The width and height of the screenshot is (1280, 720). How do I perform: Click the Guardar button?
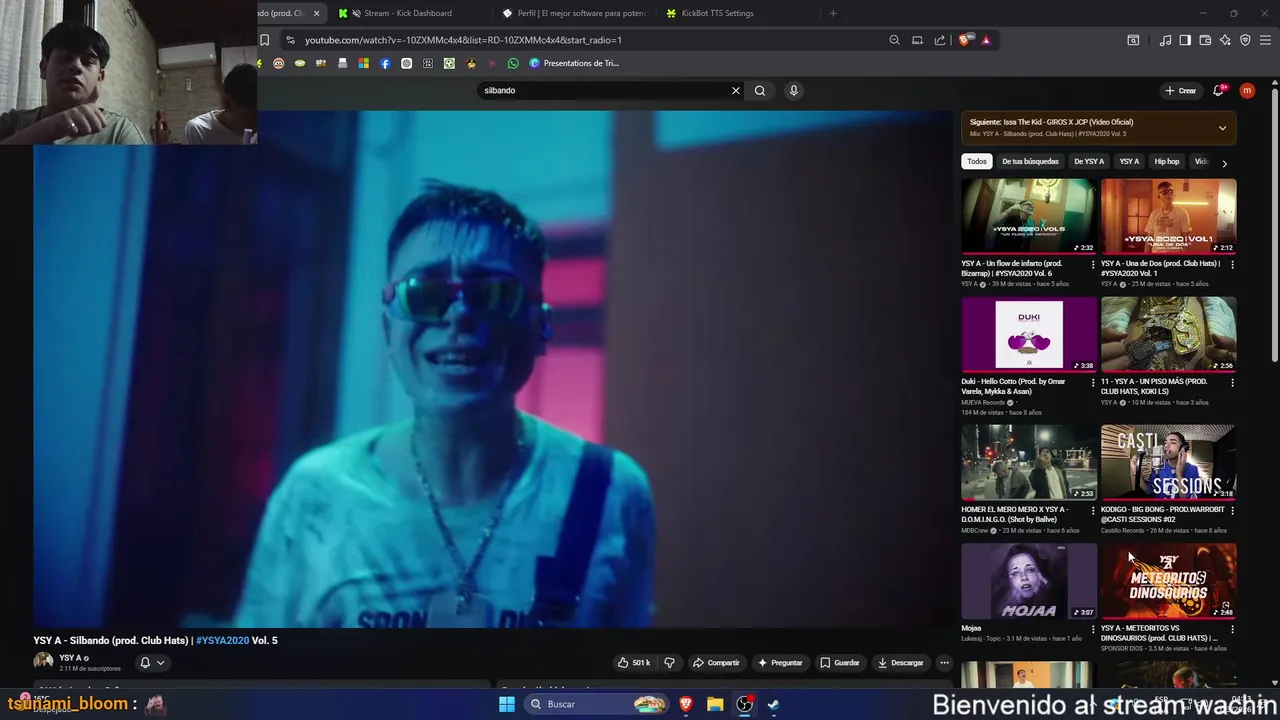(839, 662)
